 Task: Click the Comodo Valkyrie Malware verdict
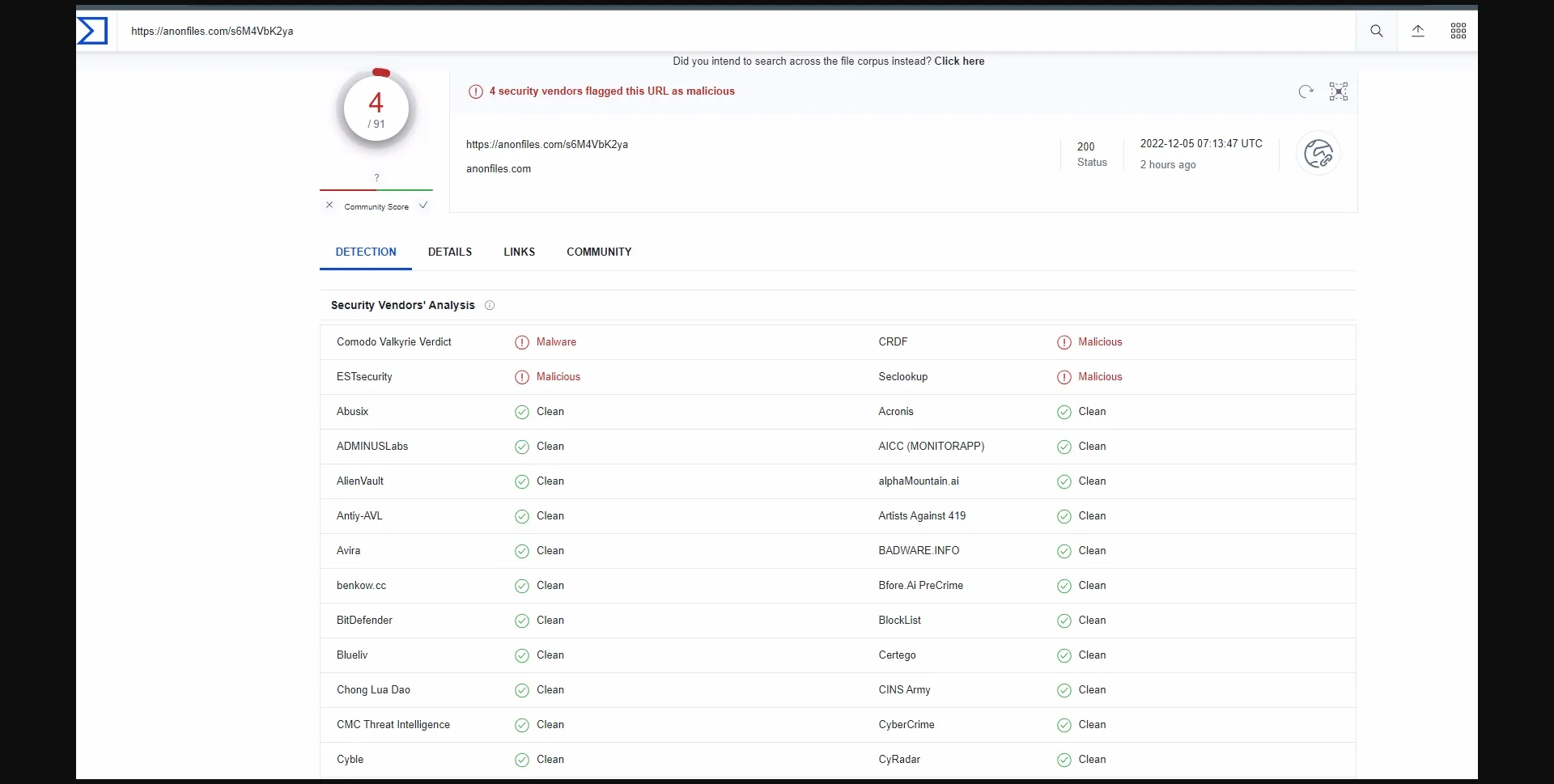tap(555, 341)
